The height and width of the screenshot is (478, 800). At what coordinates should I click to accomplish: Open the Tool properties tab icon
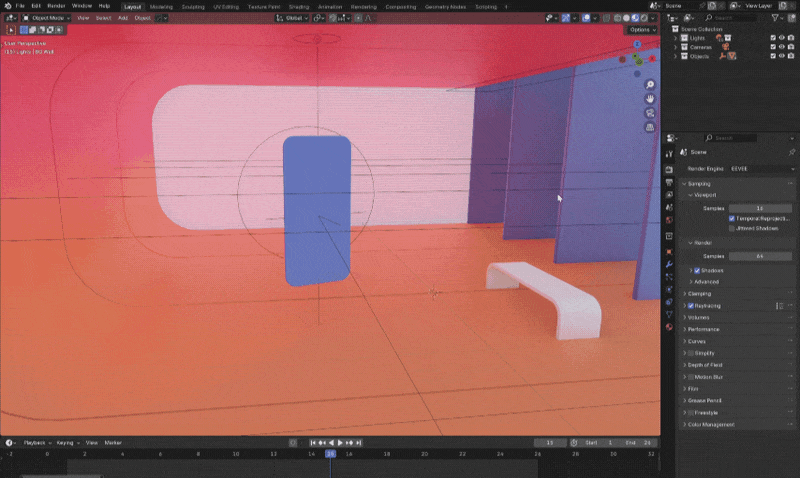(x=669, y=152)
